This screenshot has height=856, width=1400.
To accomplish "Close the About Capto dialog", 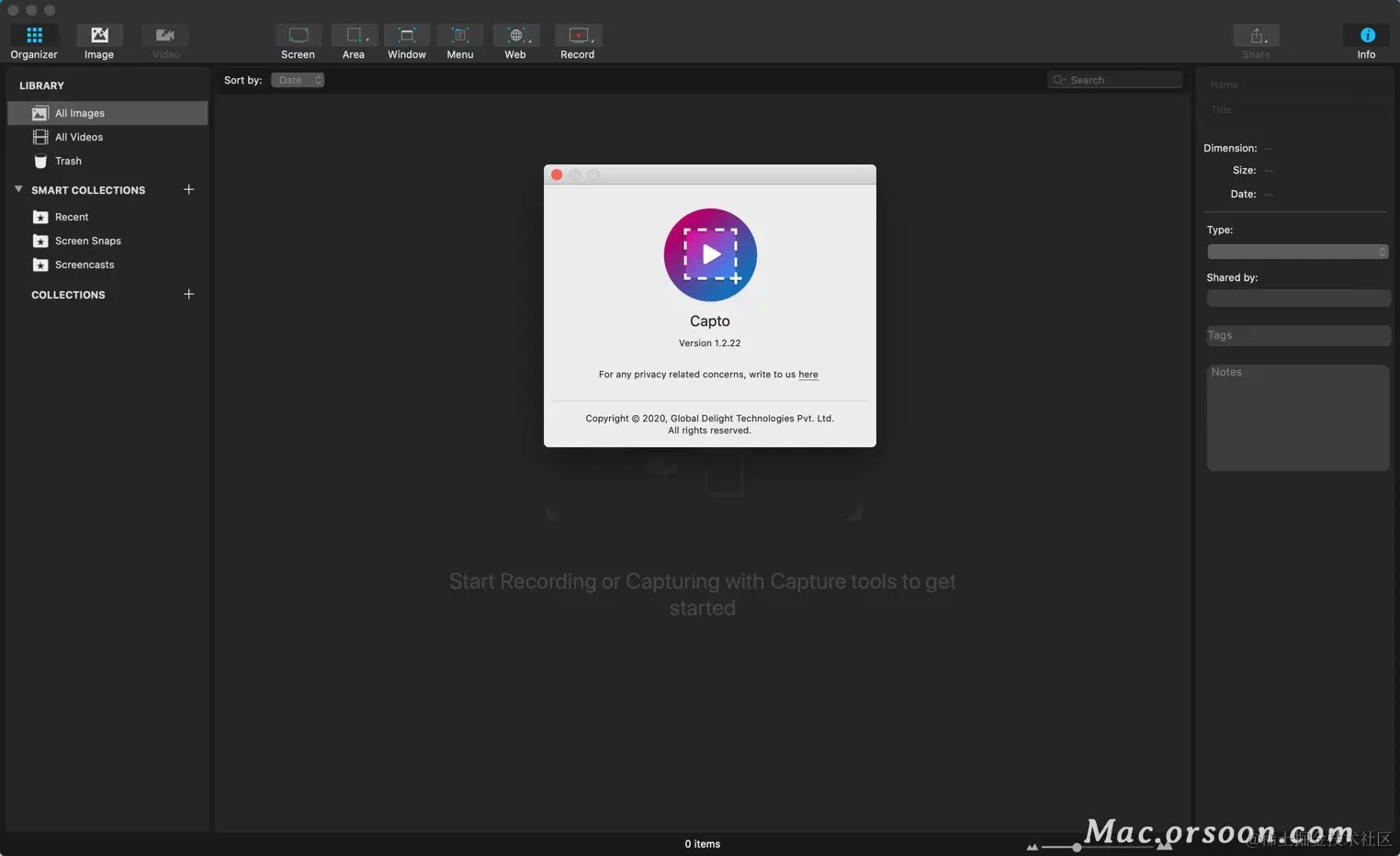I will click(x=557, y=175).
